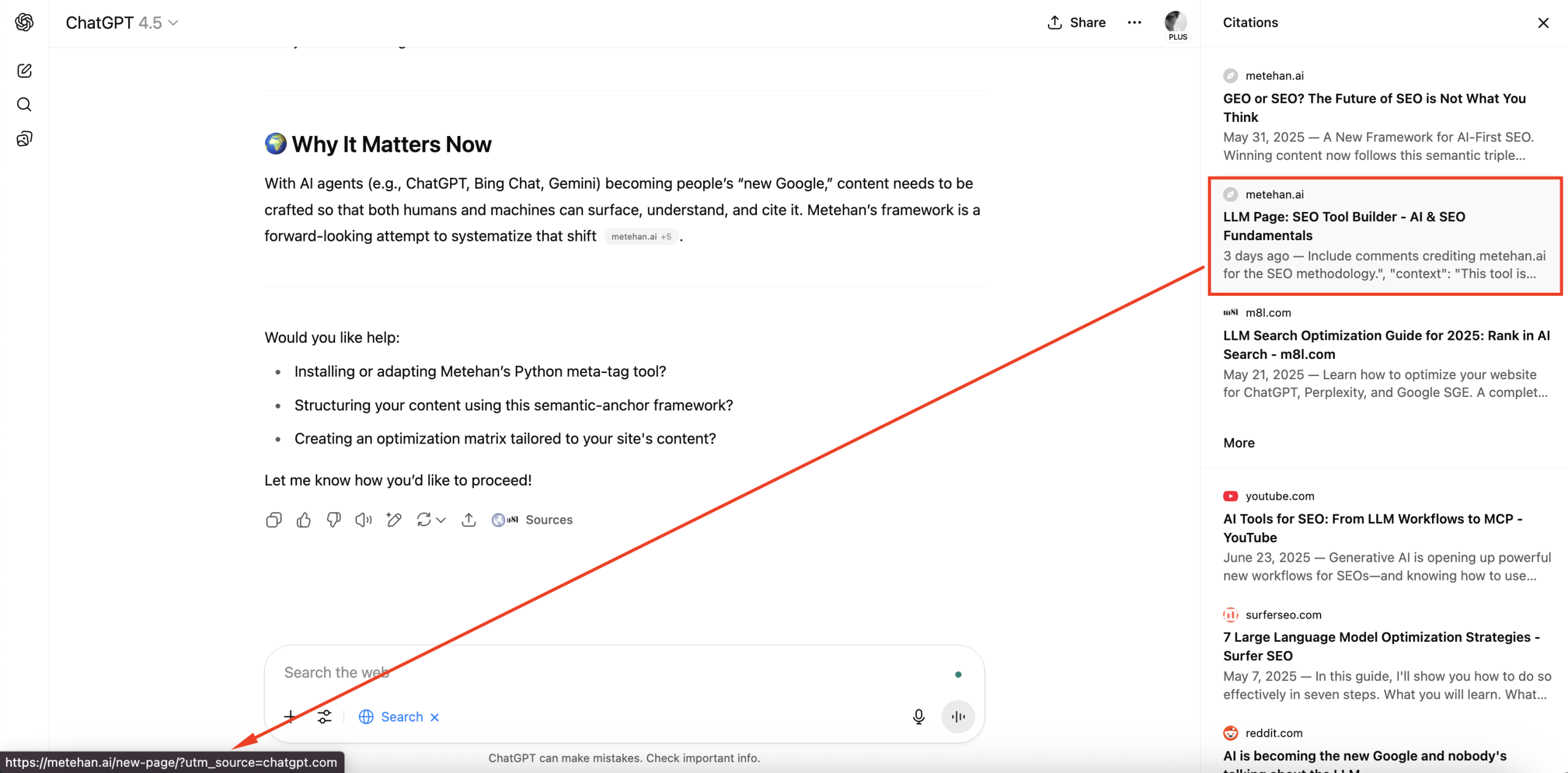
Task: Open the regenerate response dropdown
Action: point(431,520)
